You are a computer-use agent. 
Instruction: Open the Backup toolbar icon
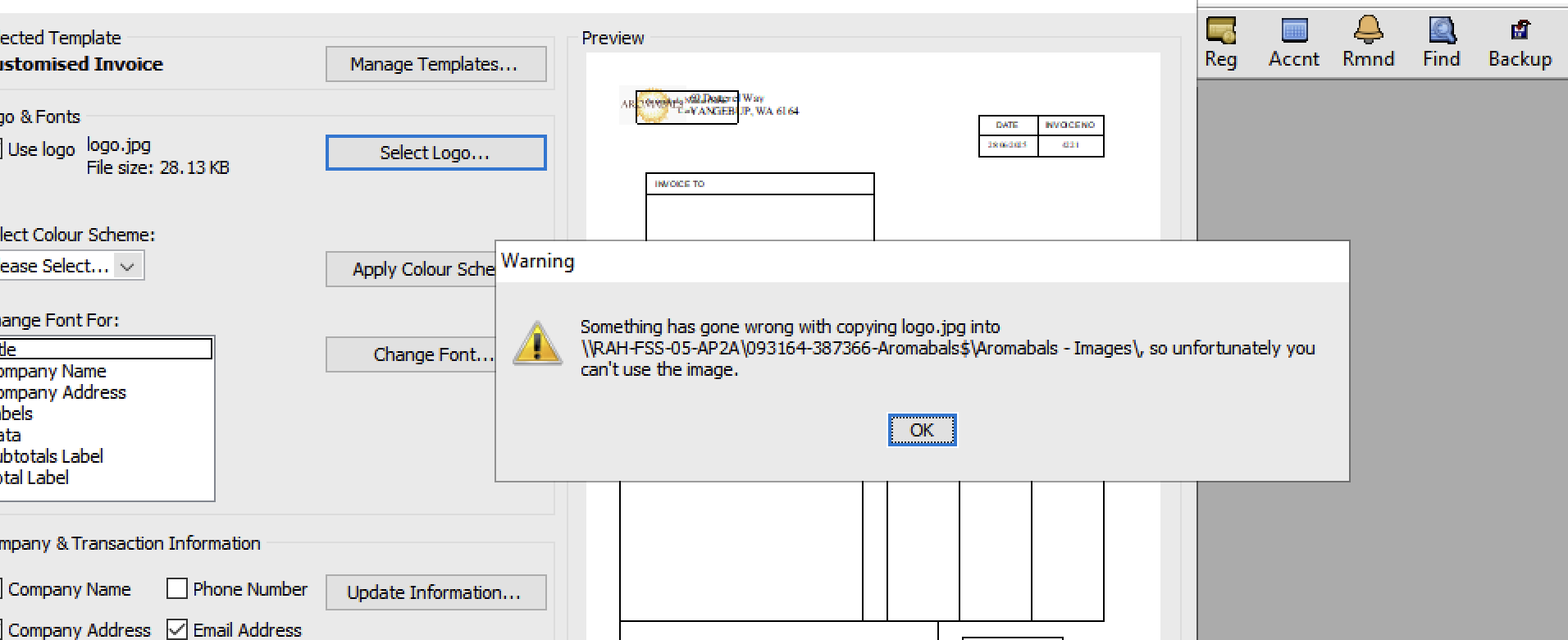point(1520,43)
